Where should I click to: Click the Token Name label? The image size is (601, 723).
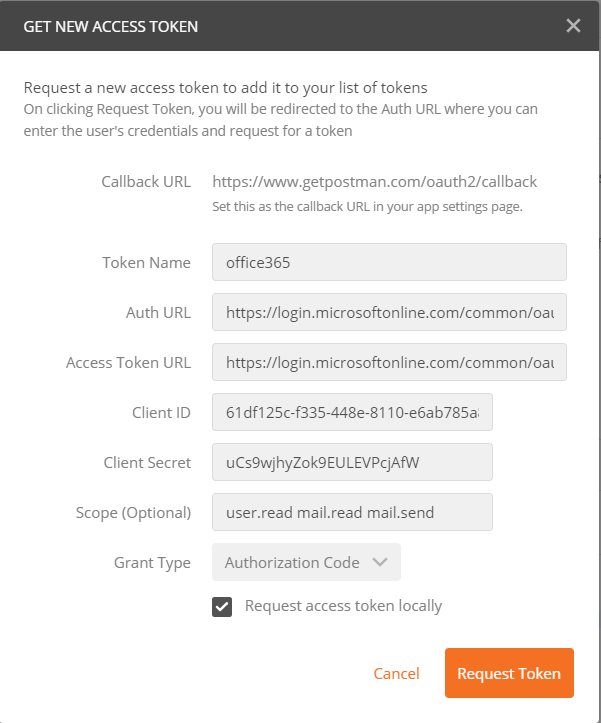(x=146, y=263)
